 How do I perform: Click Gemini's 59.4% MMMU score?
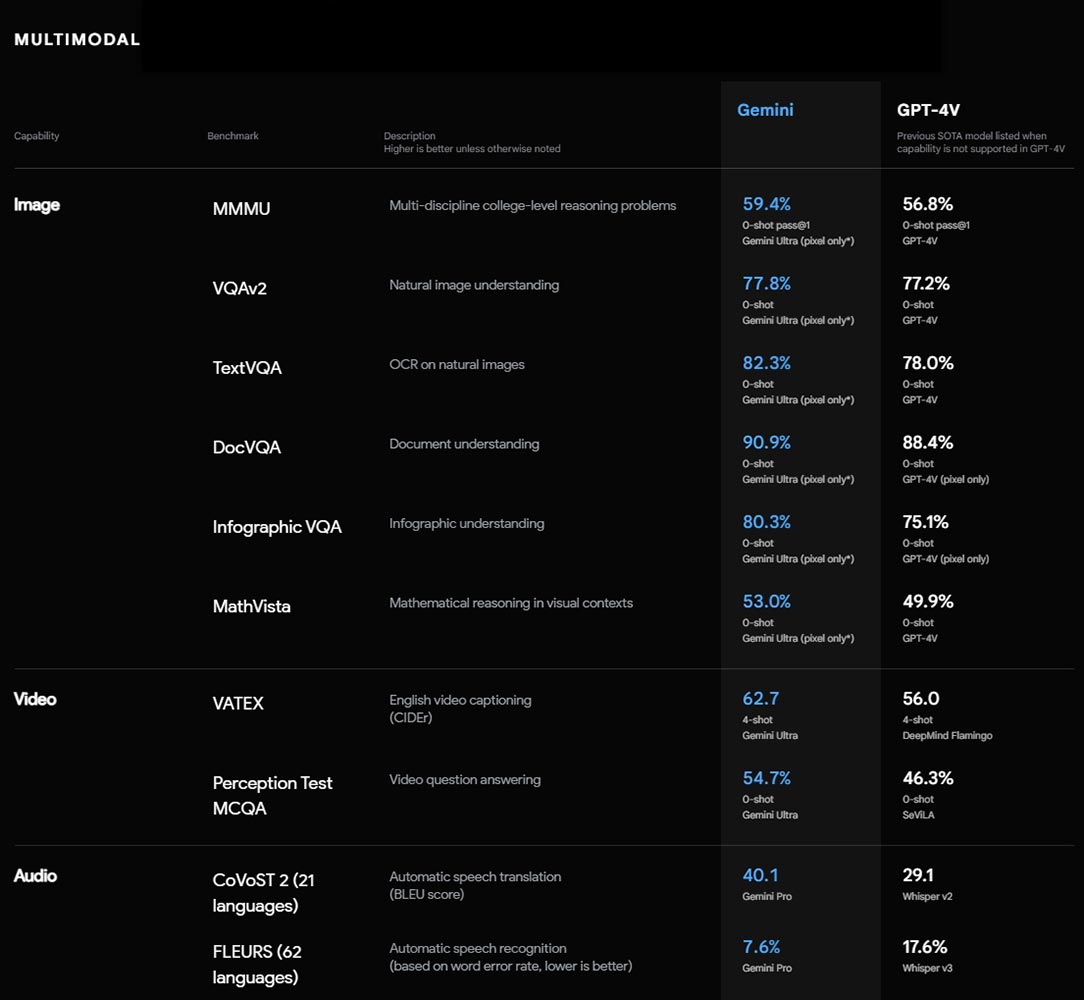[x=767, y=204]
